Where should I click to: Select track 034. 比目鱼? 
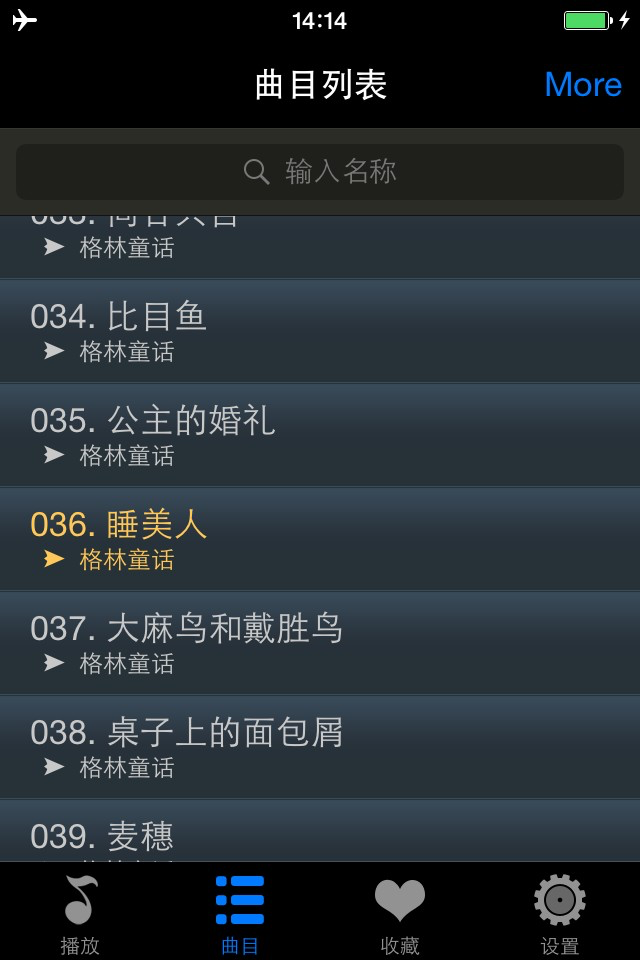[x=320, y=331]
